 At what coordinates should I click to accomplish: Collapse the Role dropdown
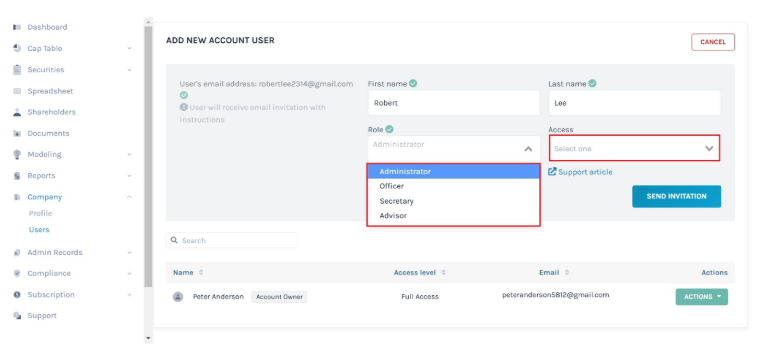[x=528, y=149]
